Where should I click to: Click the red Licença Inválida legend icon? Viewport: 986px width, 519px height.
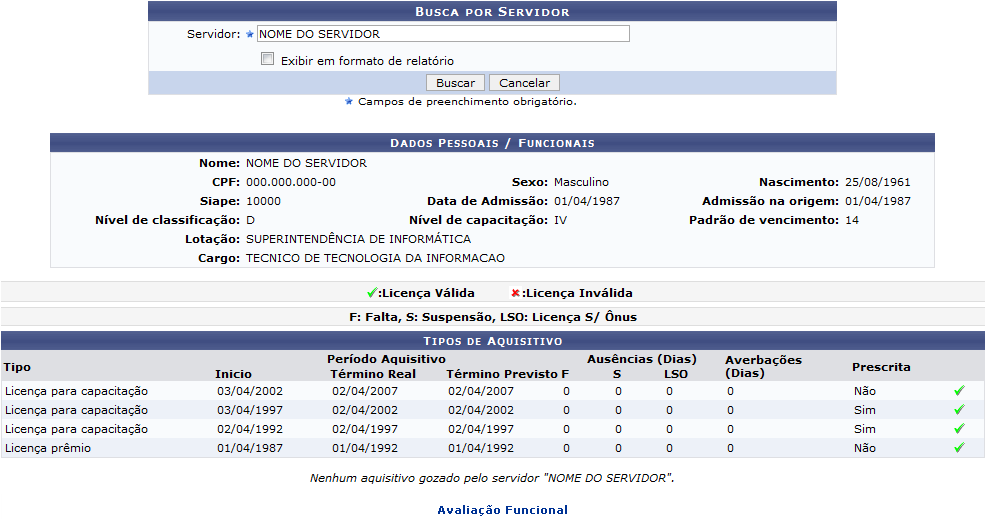coord(516,293)
